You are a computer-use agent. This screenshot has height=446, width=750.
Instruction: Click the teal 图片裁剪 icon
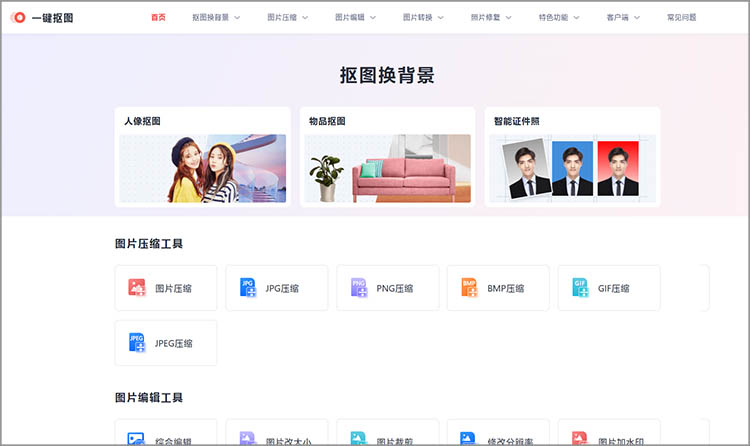tap(359, 438)
